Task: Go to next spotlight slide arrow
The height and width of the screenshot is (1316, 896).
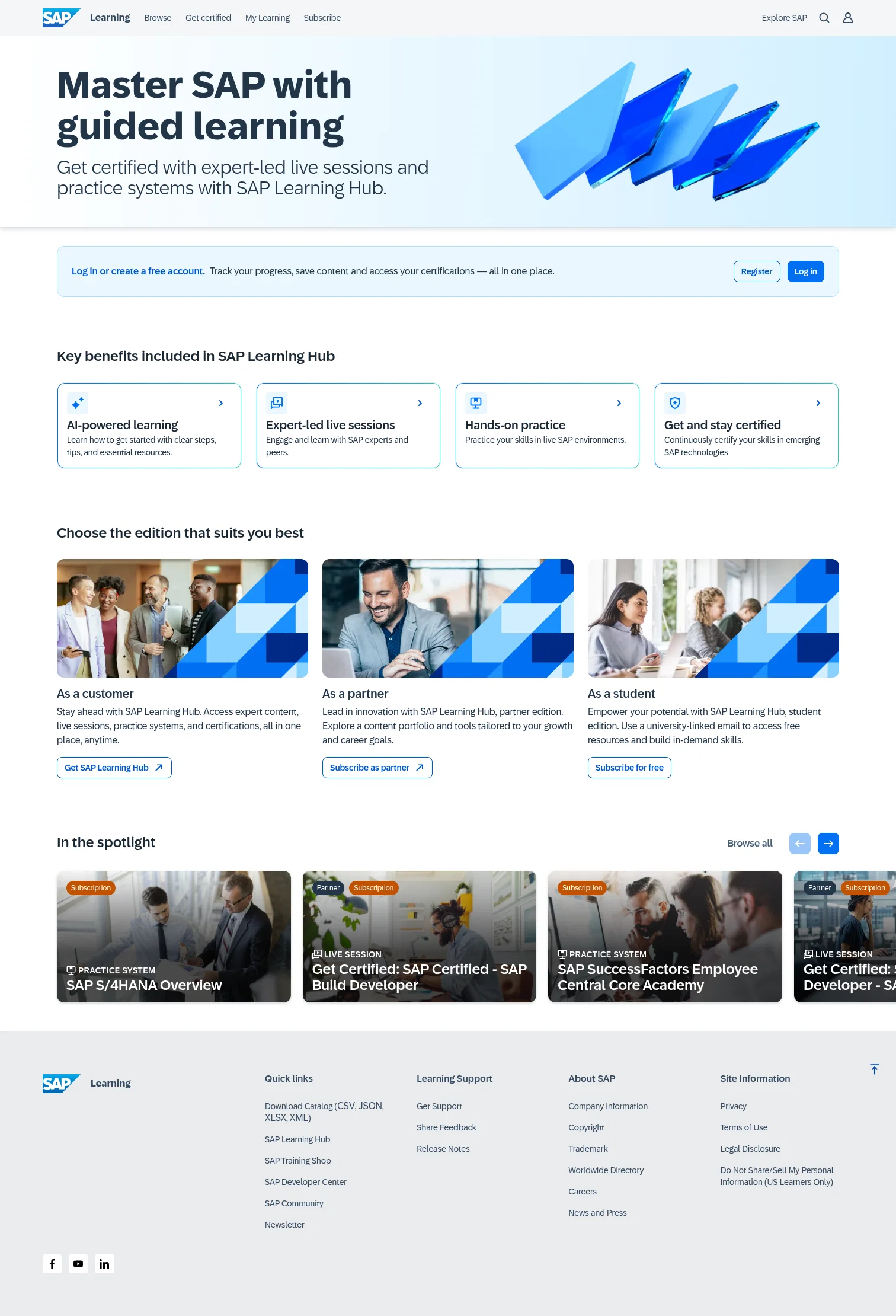Action: click(828, 844)
